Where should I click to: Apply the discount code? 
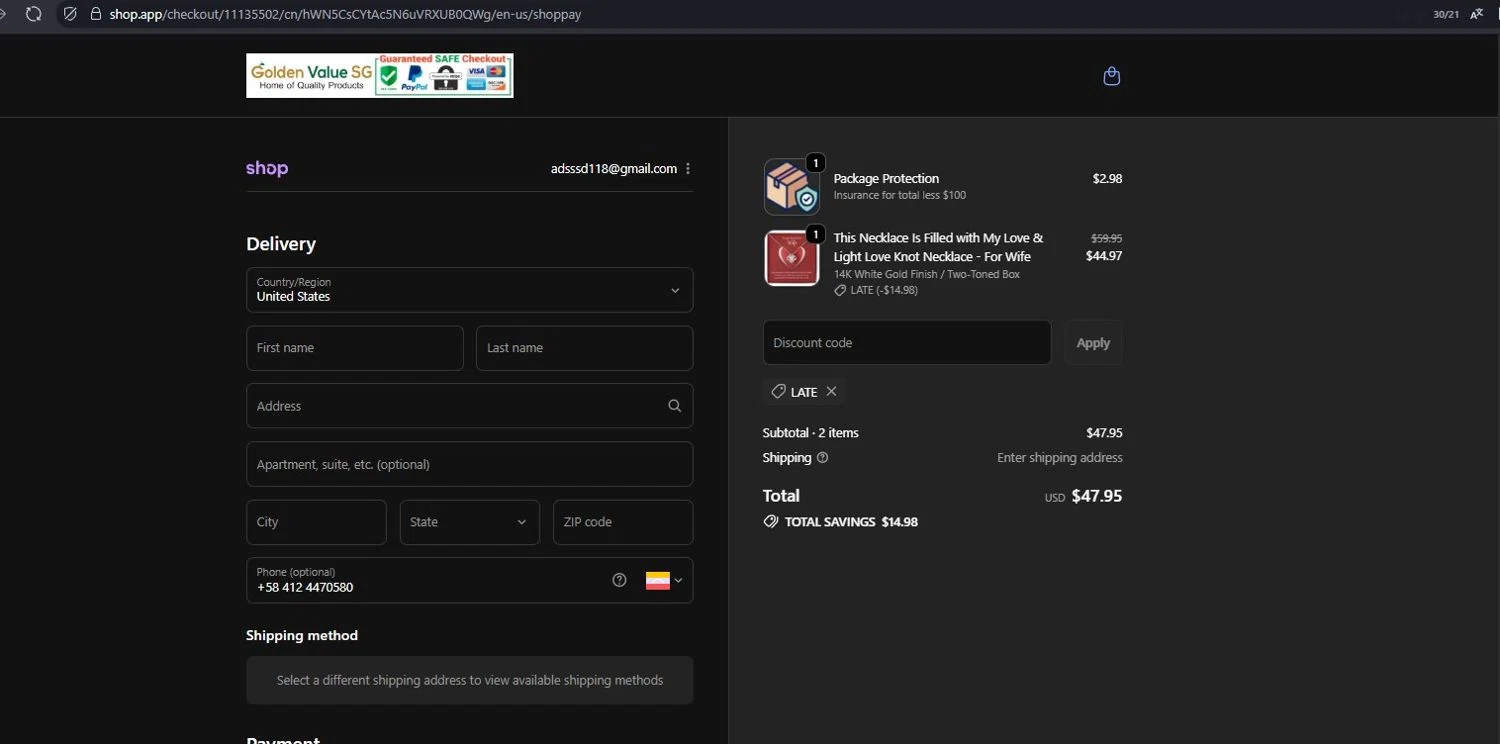coord(1093,342)
